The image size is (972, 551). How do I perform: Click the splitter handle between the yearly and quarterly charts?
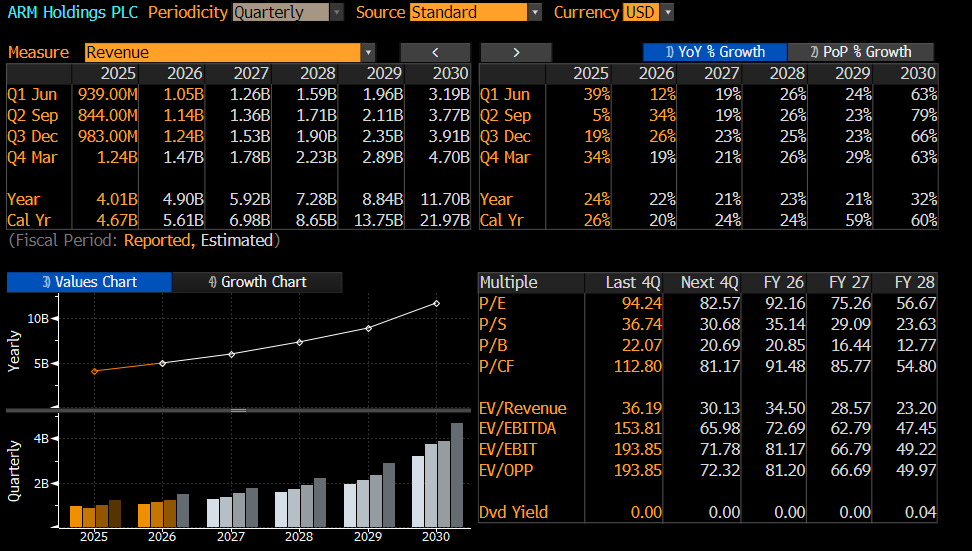pyautogui.click(x=238, y=410)
